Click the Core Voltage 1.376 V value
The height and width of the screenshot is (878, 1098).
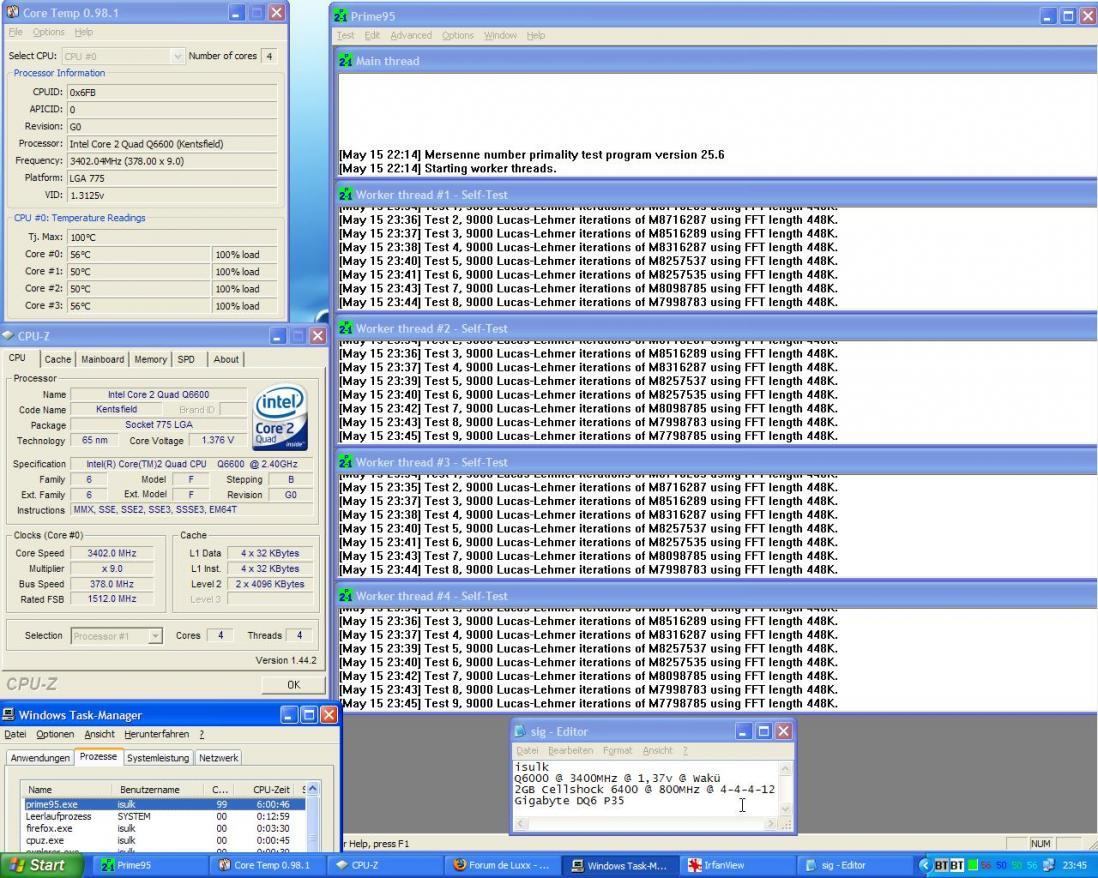pyautogui.click(x=218, y=440)
